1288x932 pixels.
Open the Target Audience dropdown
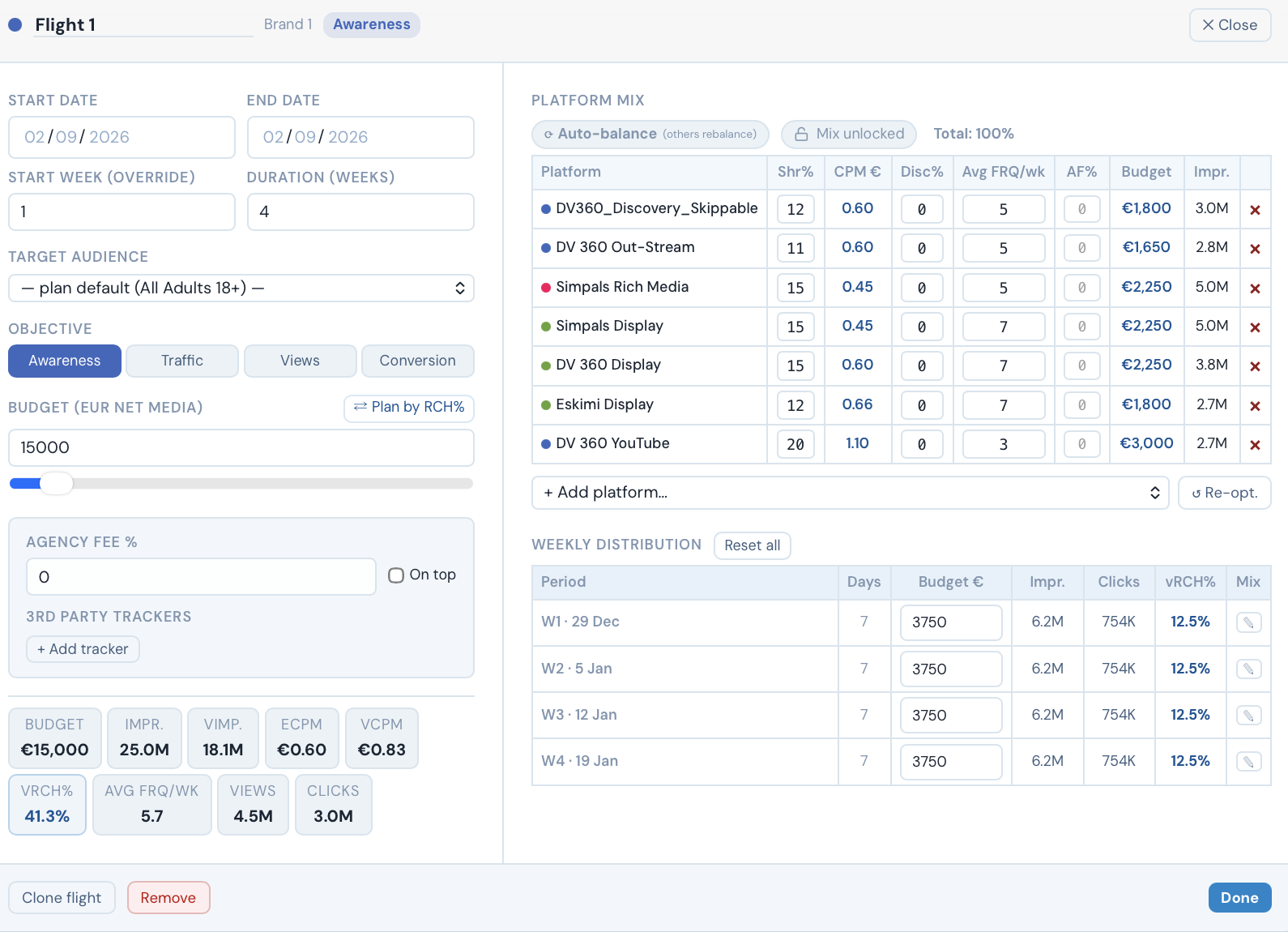[241, 288]
